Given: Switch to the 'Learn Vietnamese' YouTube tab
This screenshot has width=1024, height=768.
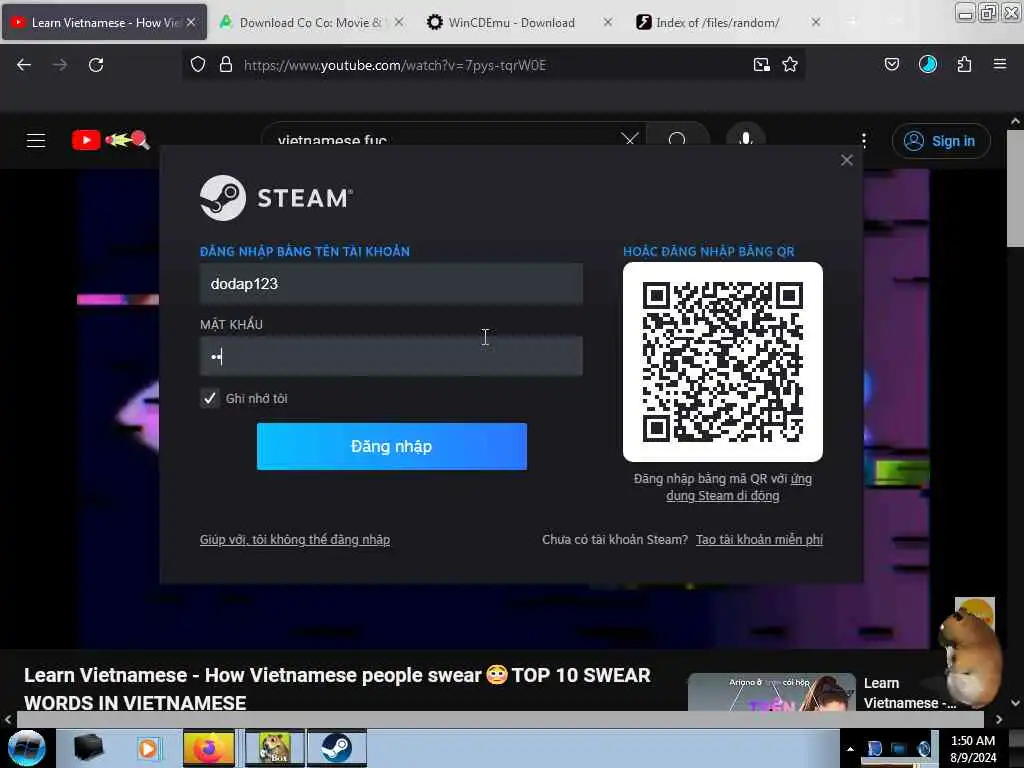Looking at the screenshot, I should pos(104,22).
